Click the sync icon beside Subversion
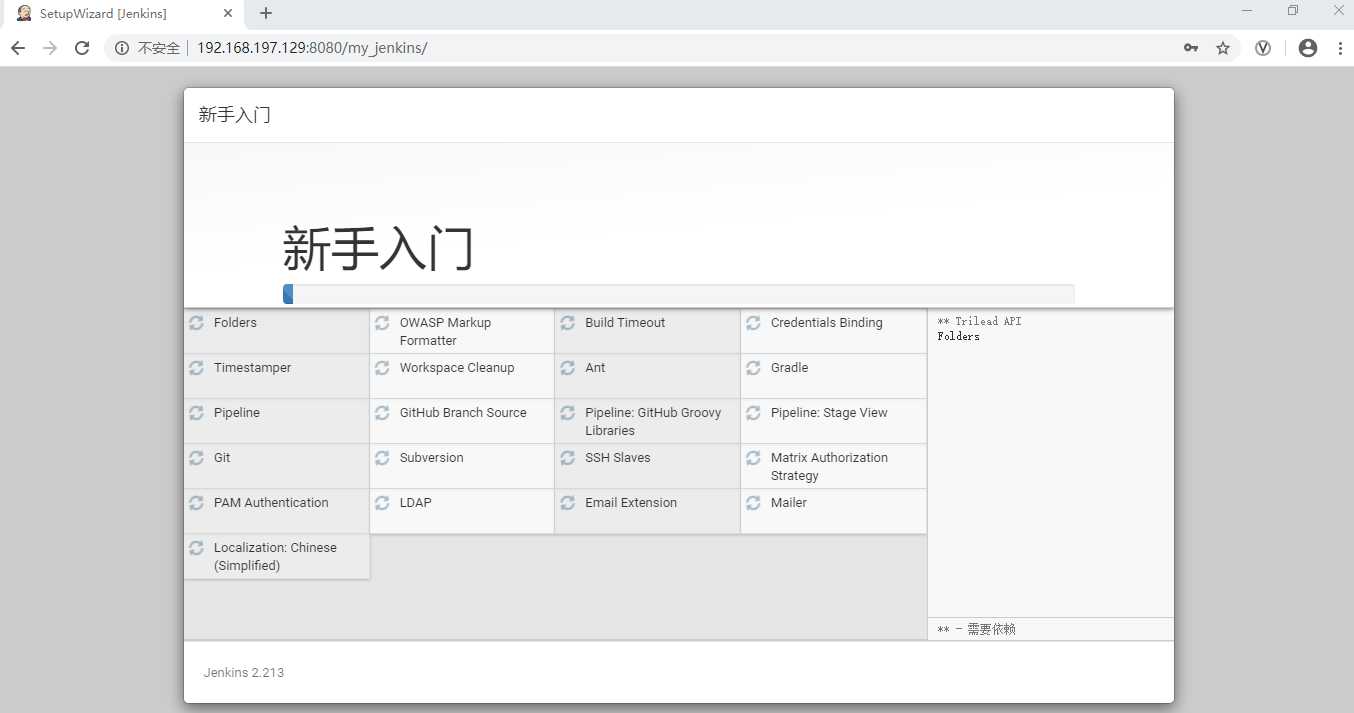Screen dimensions: 1354x713 click(382, 458)
